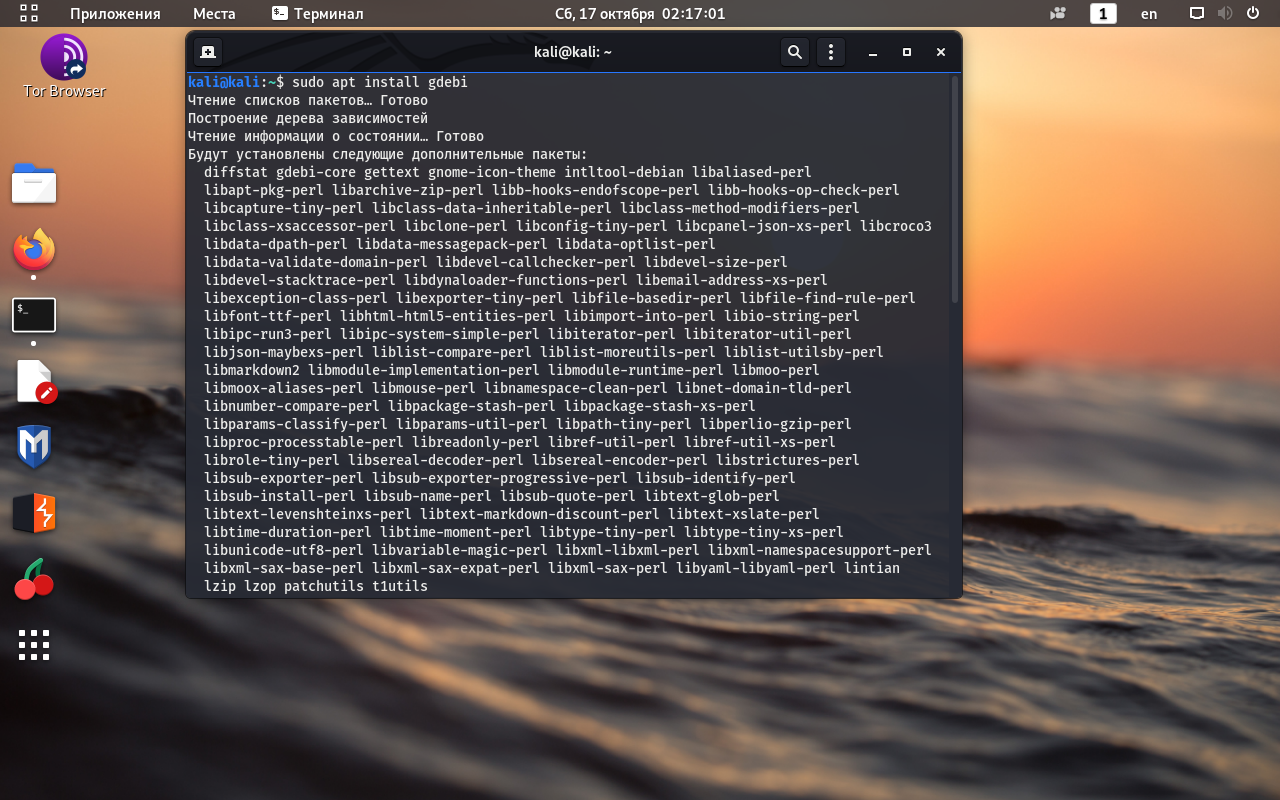Viewport: 1280px width, 800px height.
Task: Open Burp Suite from the dock
Action: [x=34, y=513]
